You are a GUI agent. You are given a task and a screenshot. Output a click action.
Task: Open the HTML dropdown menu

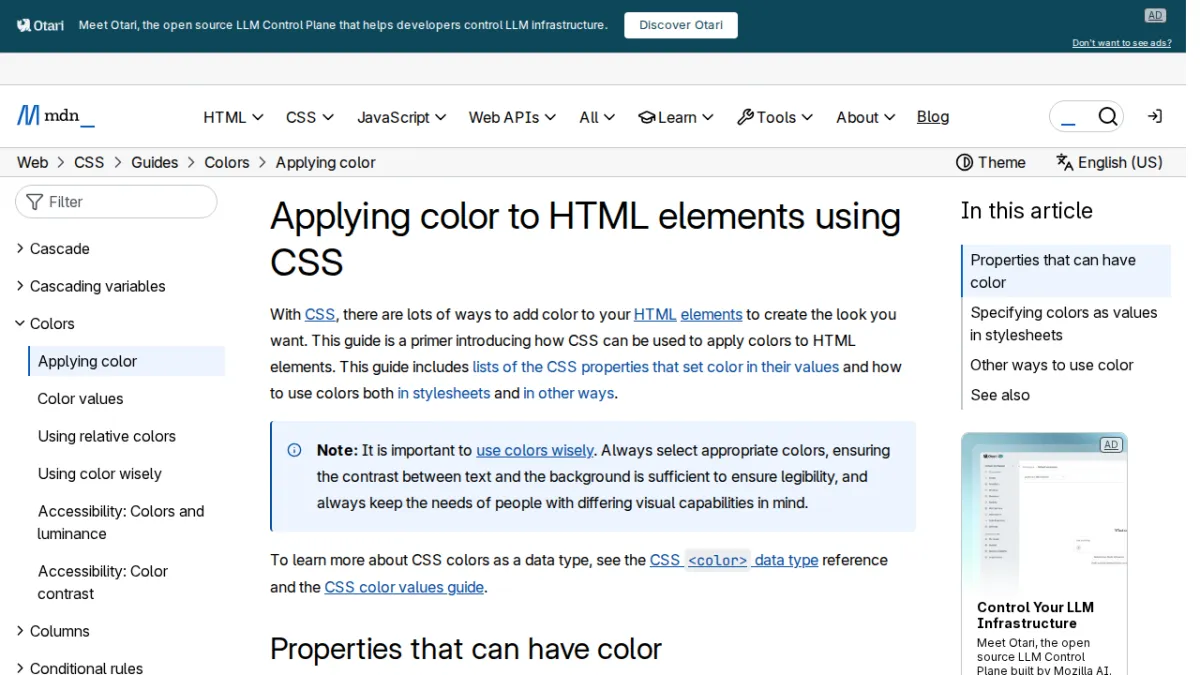[x=233, y=117]
